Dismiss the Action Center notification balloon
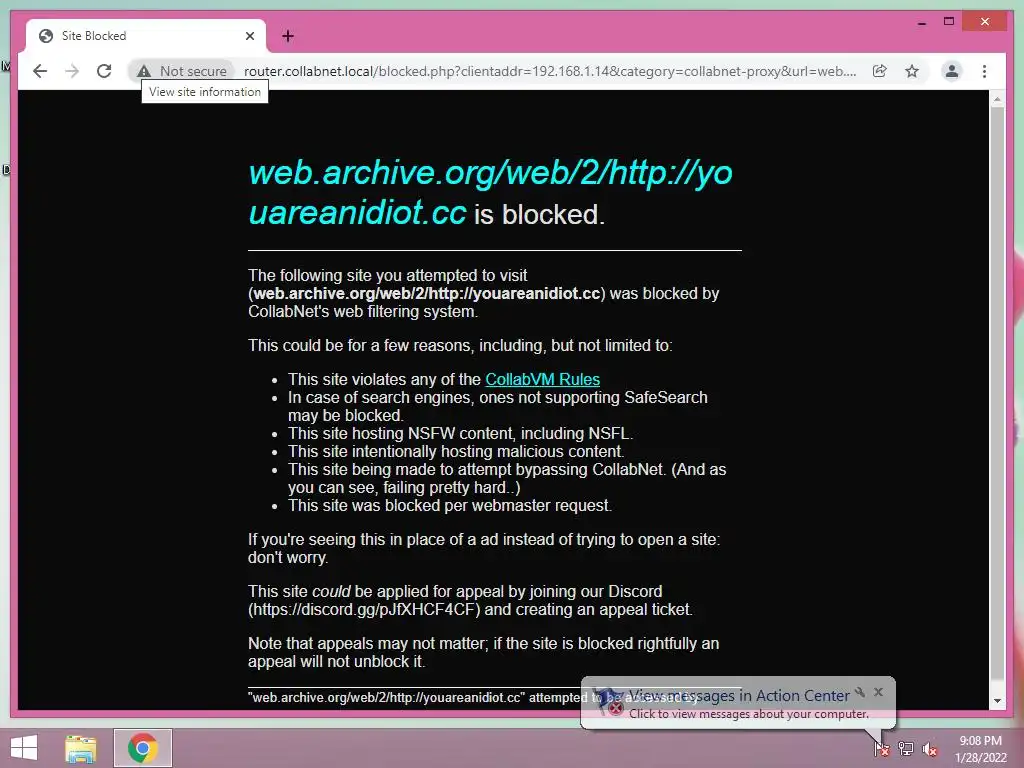 878,692
